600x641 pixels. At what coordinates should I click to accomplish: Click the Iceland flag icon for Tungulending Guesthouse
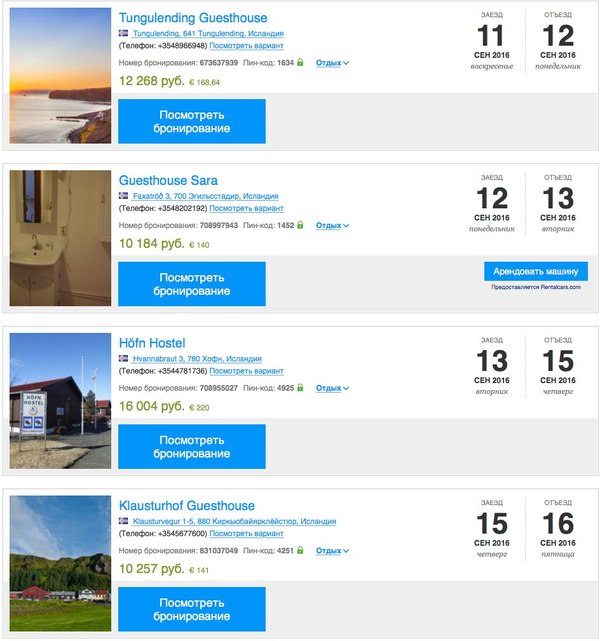tap(124, 33)
